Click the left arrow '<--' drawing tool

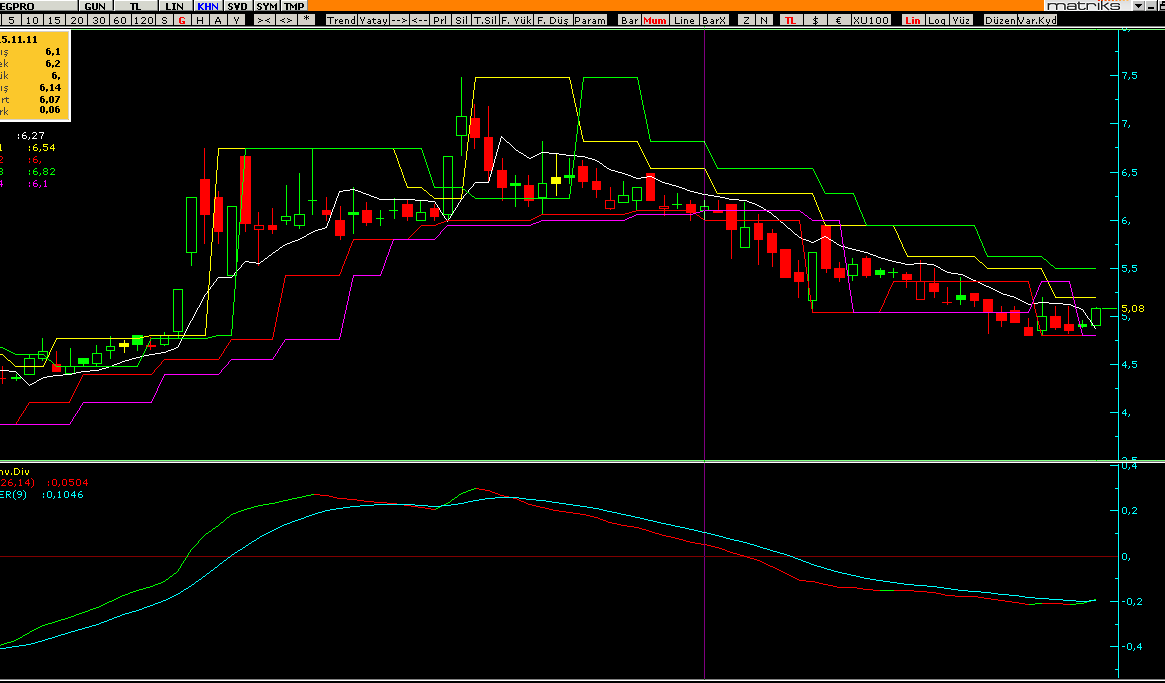[x=421, y=20]
